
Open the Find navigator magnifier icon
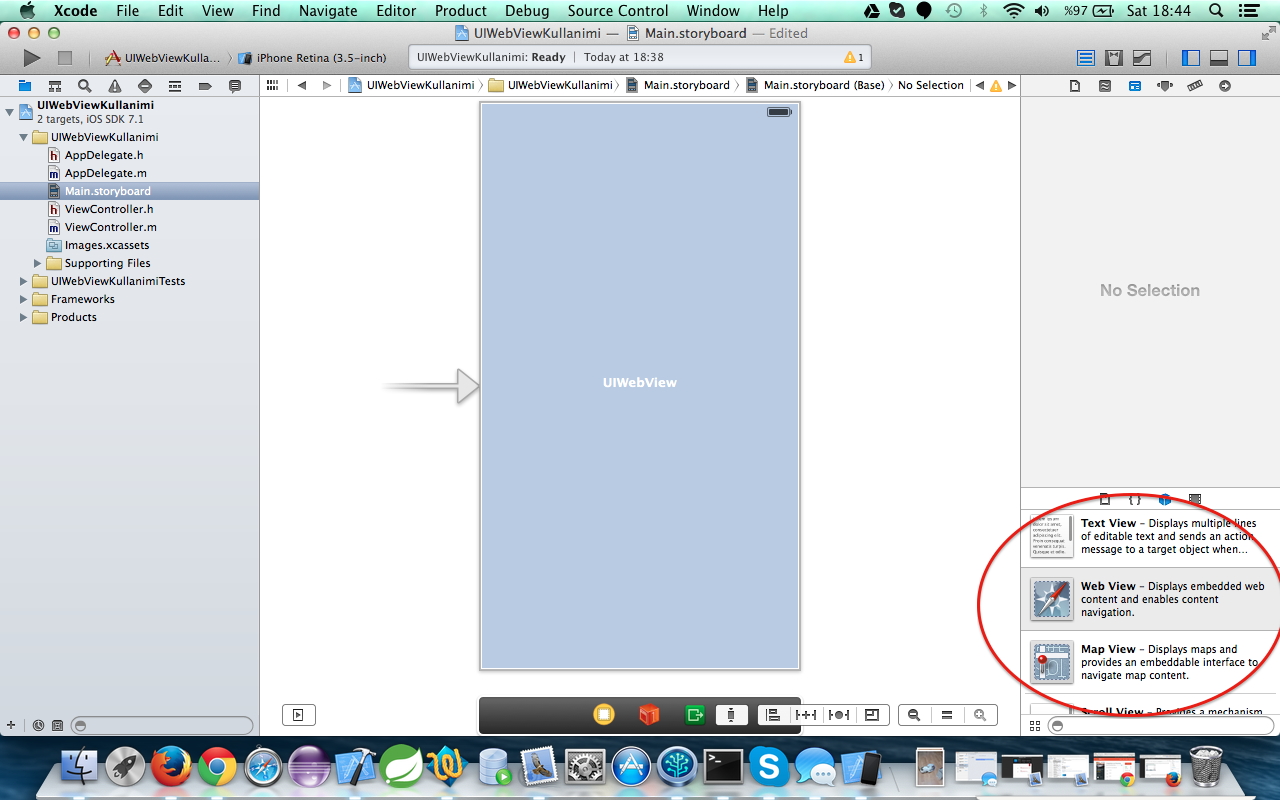[x=85, y=86]
